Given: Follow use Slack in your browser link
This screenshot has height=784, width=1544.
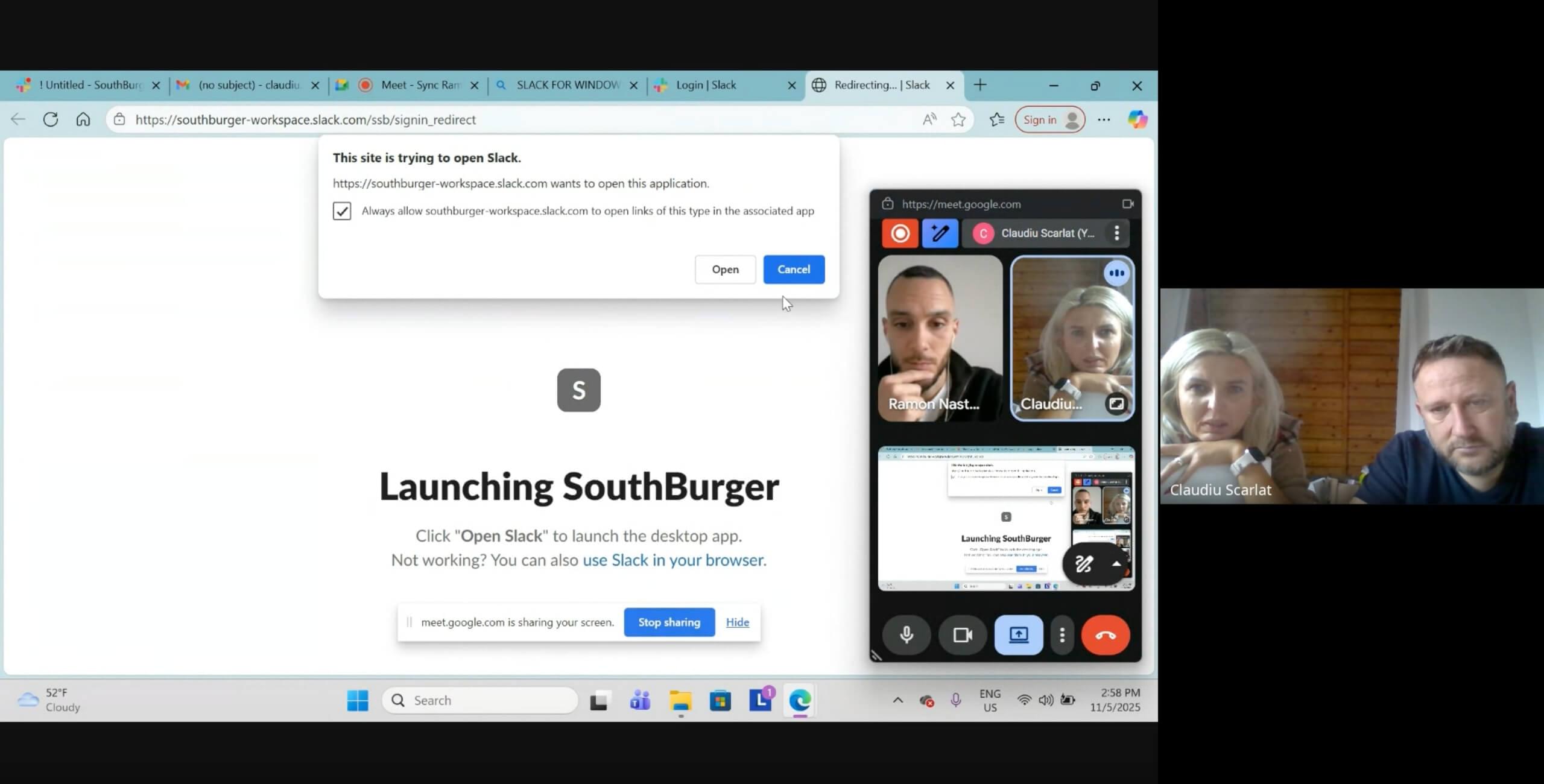Looking at the screenshot, I should pos(674,560).
